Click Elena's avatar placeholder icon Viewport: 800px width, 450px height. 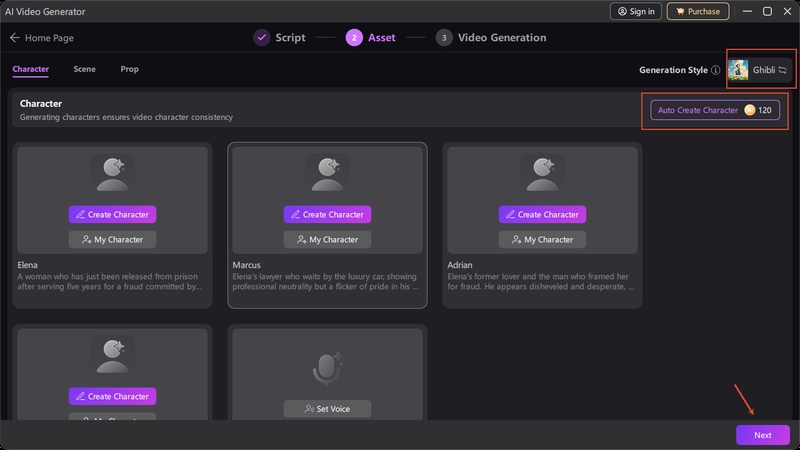(x=112, y=173)
